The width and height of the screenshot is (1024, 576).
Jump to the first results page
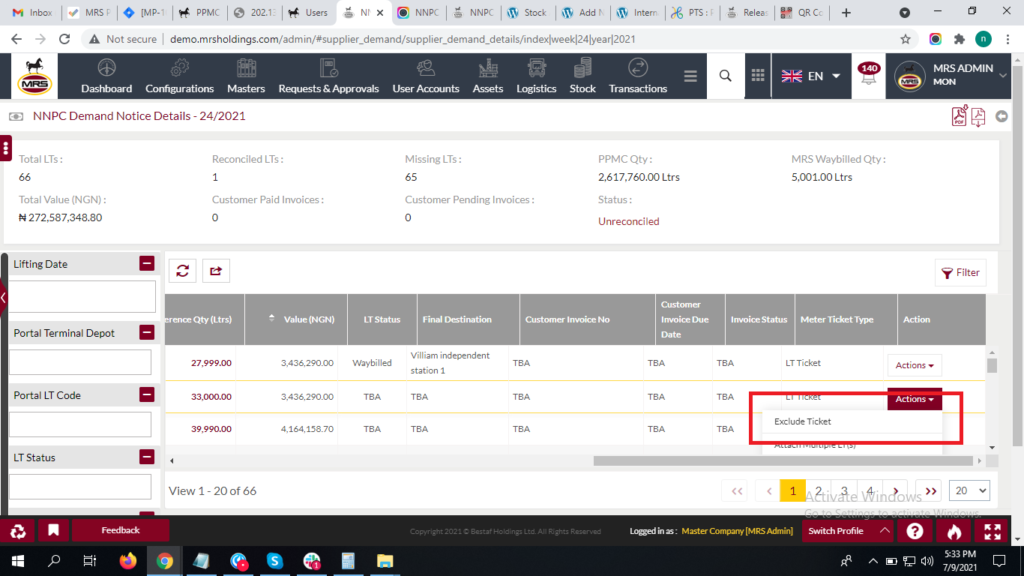tap(737, 490)
